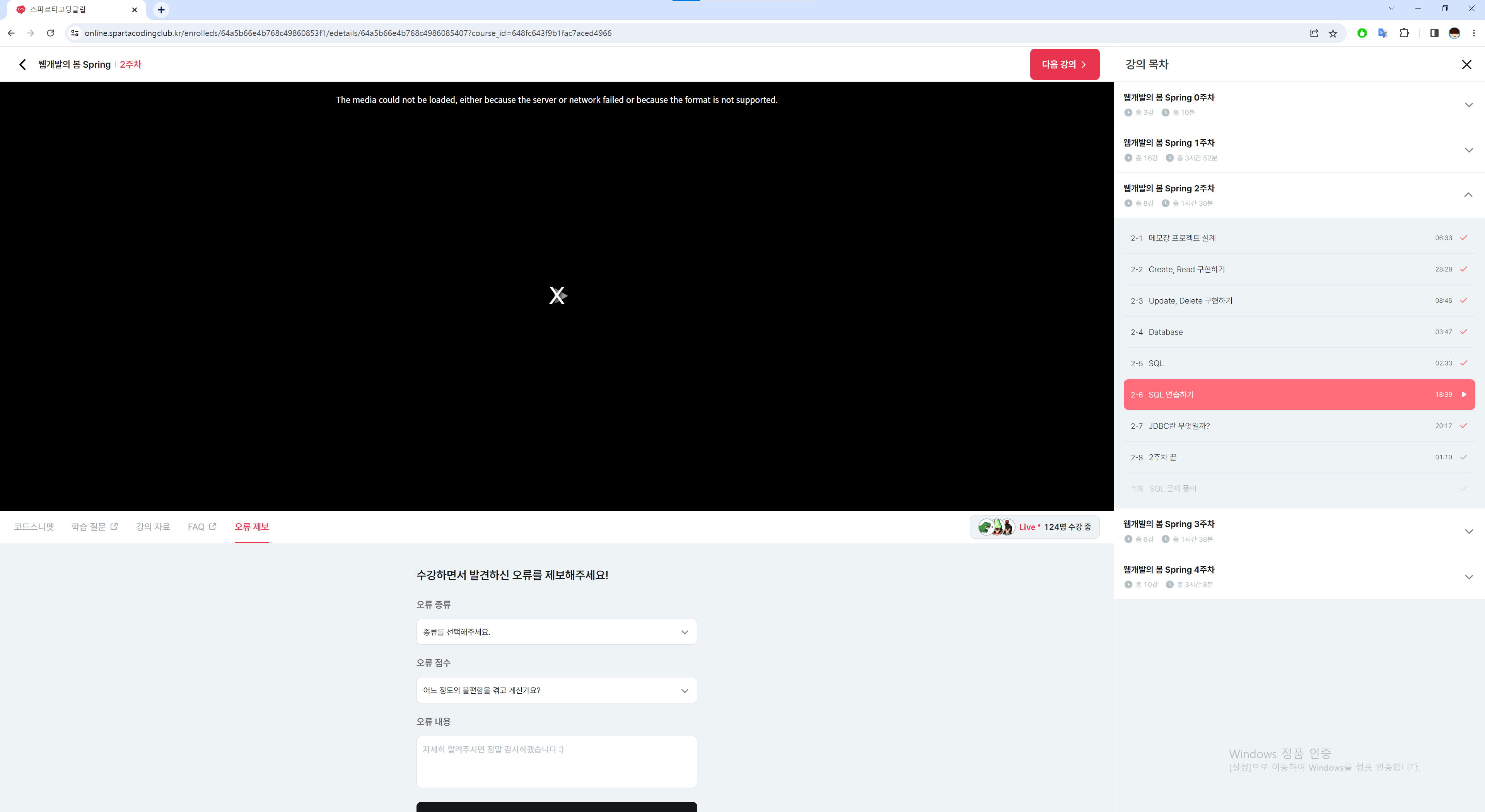Viewport: 1485px width, 812px height.
Task: Open the 학습 질문 tab
Action: coord(94,527)
